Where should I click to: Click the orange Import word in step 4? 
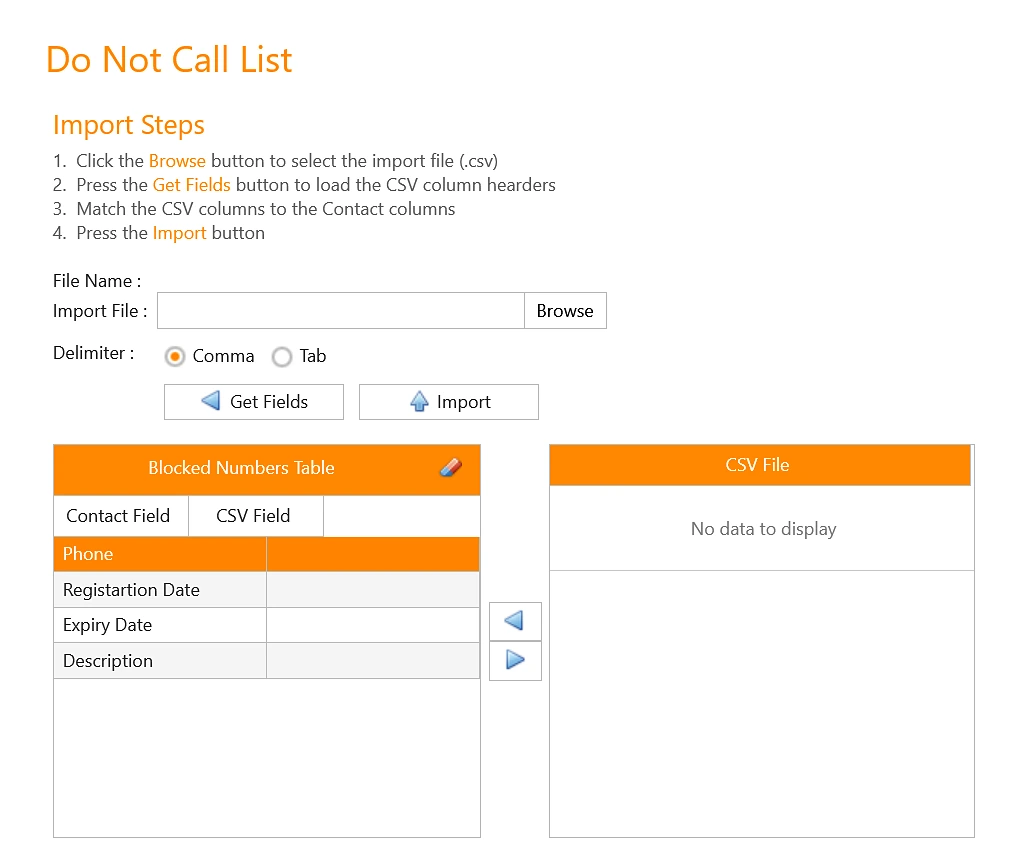point(179,233)
